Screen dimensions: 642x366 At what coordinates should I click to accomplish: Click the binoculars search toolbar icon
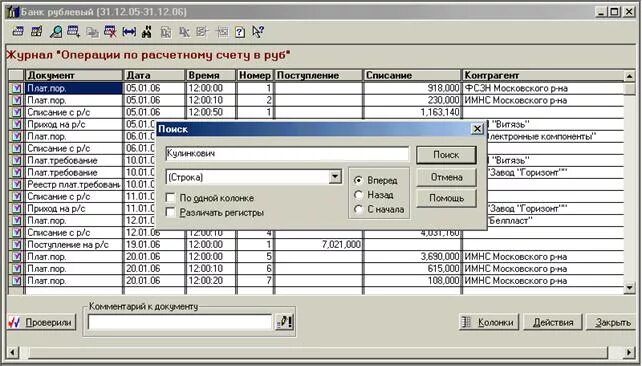(147, 32)
